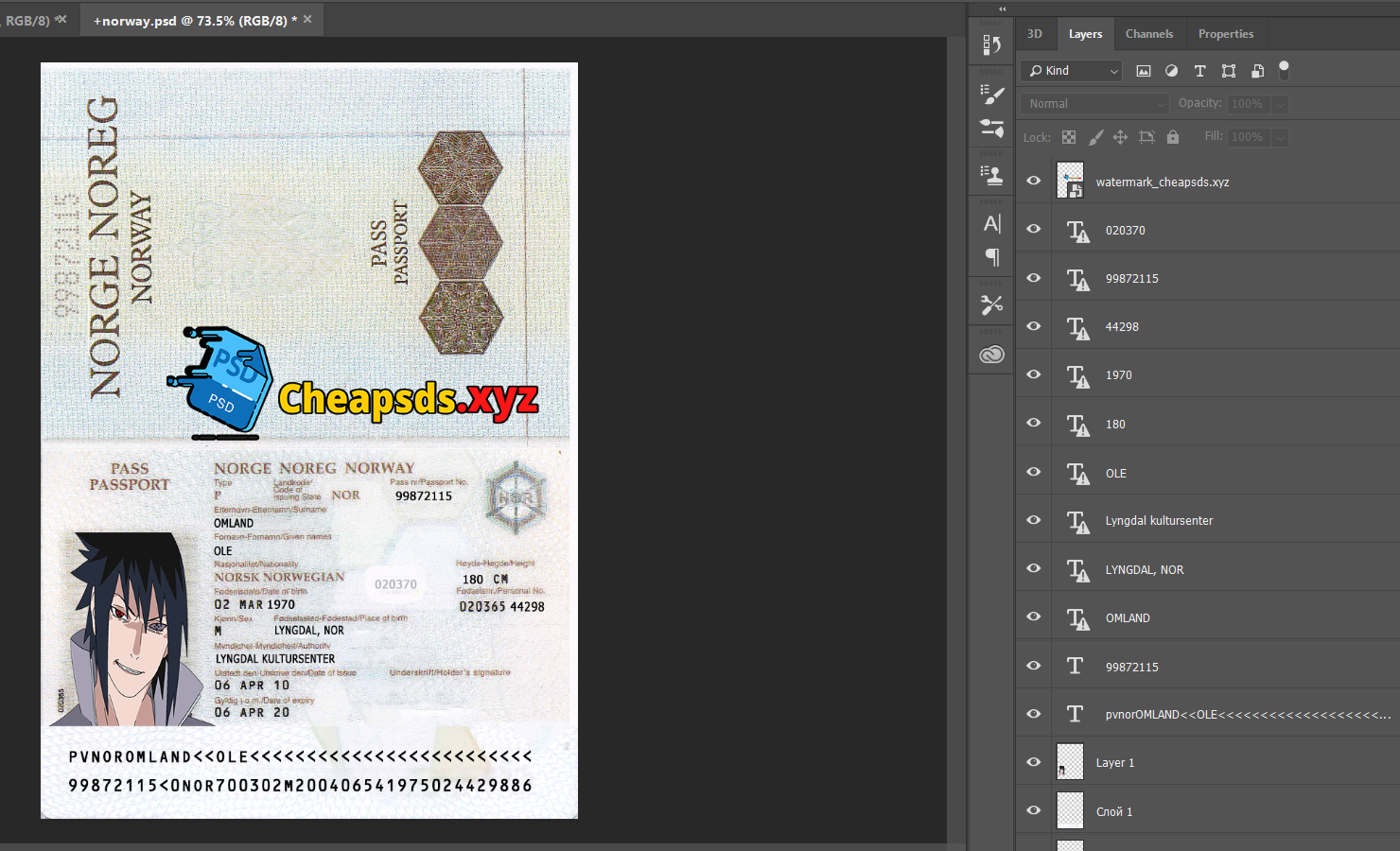
Task: Open the Paragraph panel icon
Action: coord(991,257)
